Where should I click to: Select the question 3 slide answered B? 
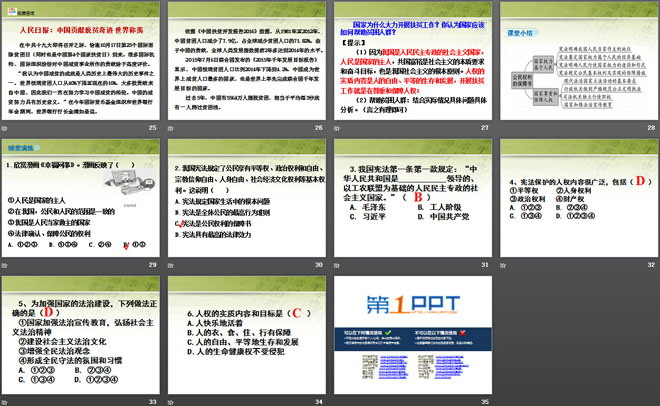(x=413, y=198)
